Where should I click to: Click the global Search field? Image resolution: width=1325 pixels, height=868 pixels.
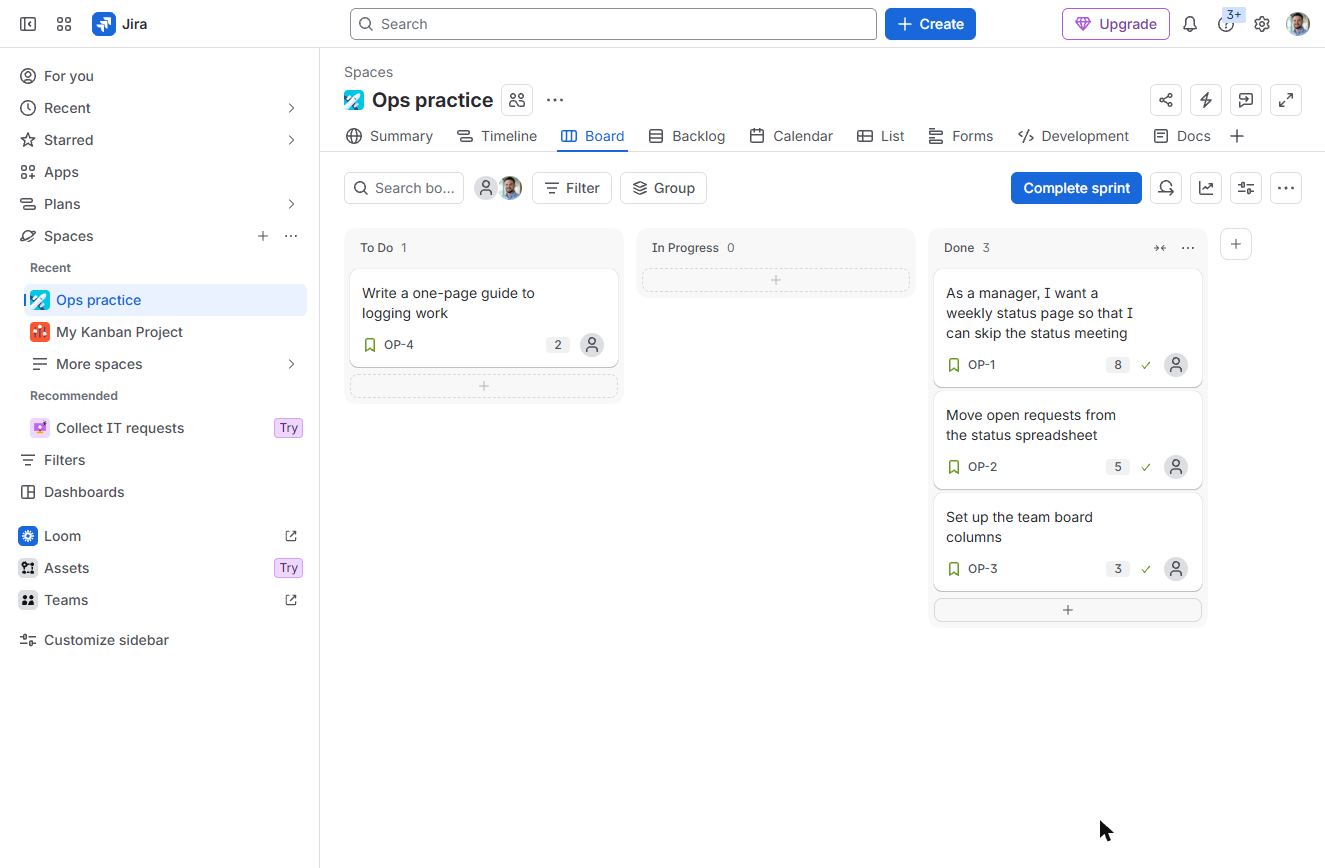(x=613, y=24)
